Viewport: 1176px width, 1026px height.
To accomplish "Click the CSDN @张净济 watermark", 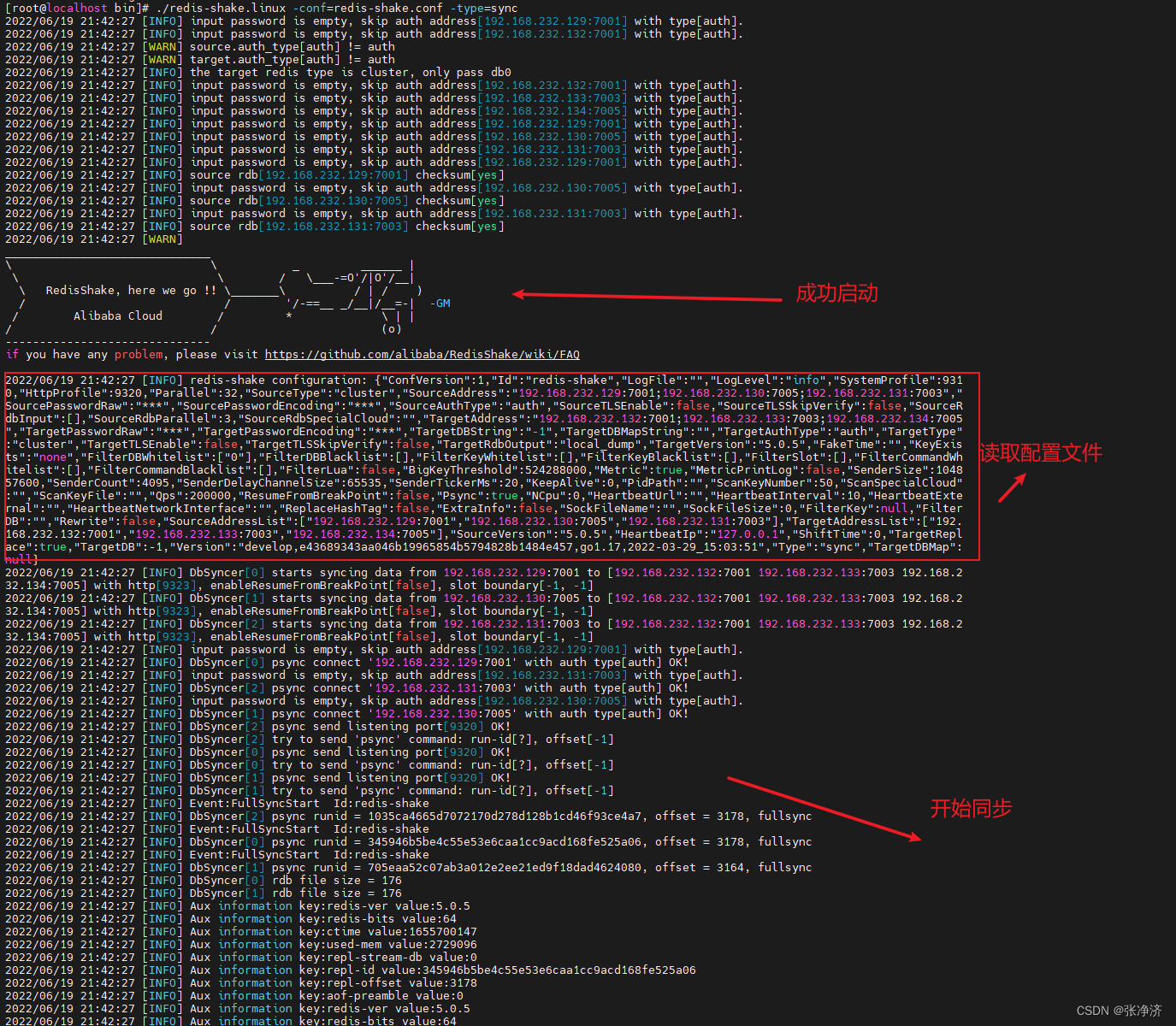I will 1121,1010.
